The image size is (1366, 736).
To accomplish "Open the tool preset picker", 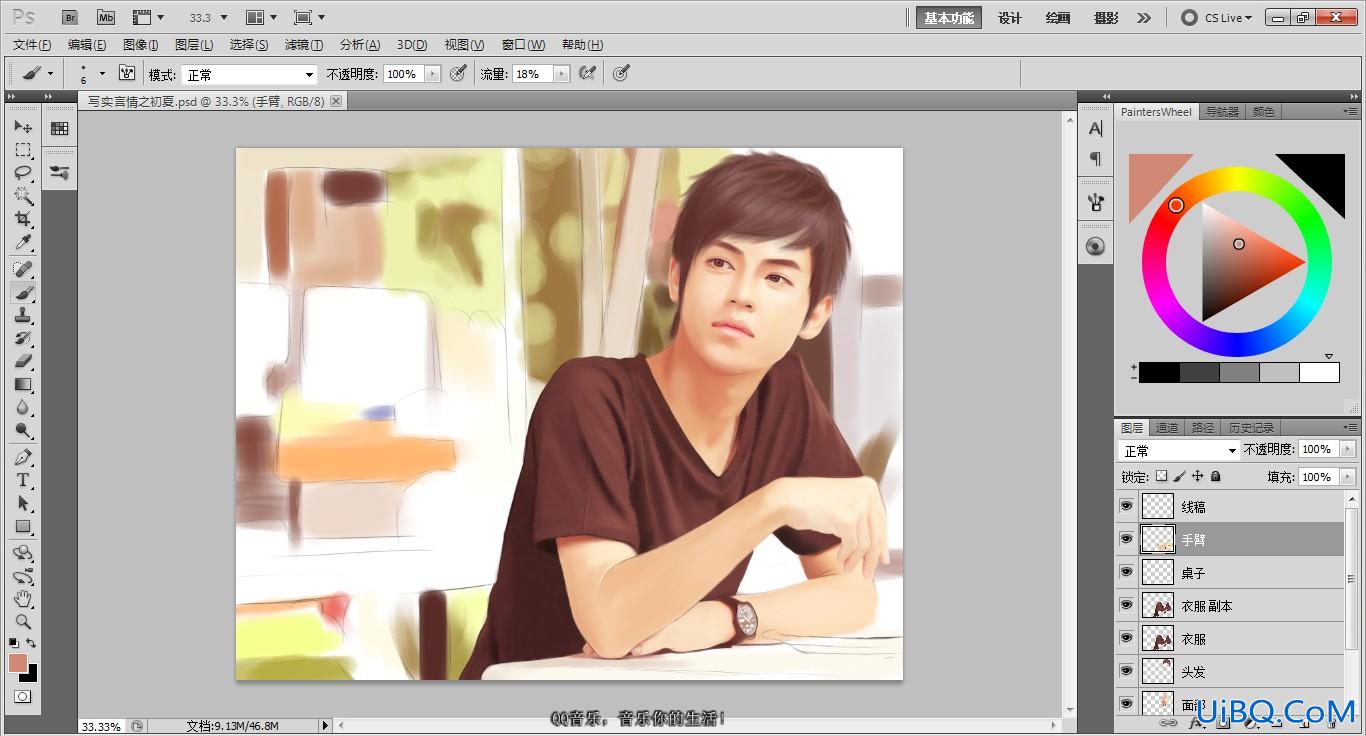I will (37, 73).
